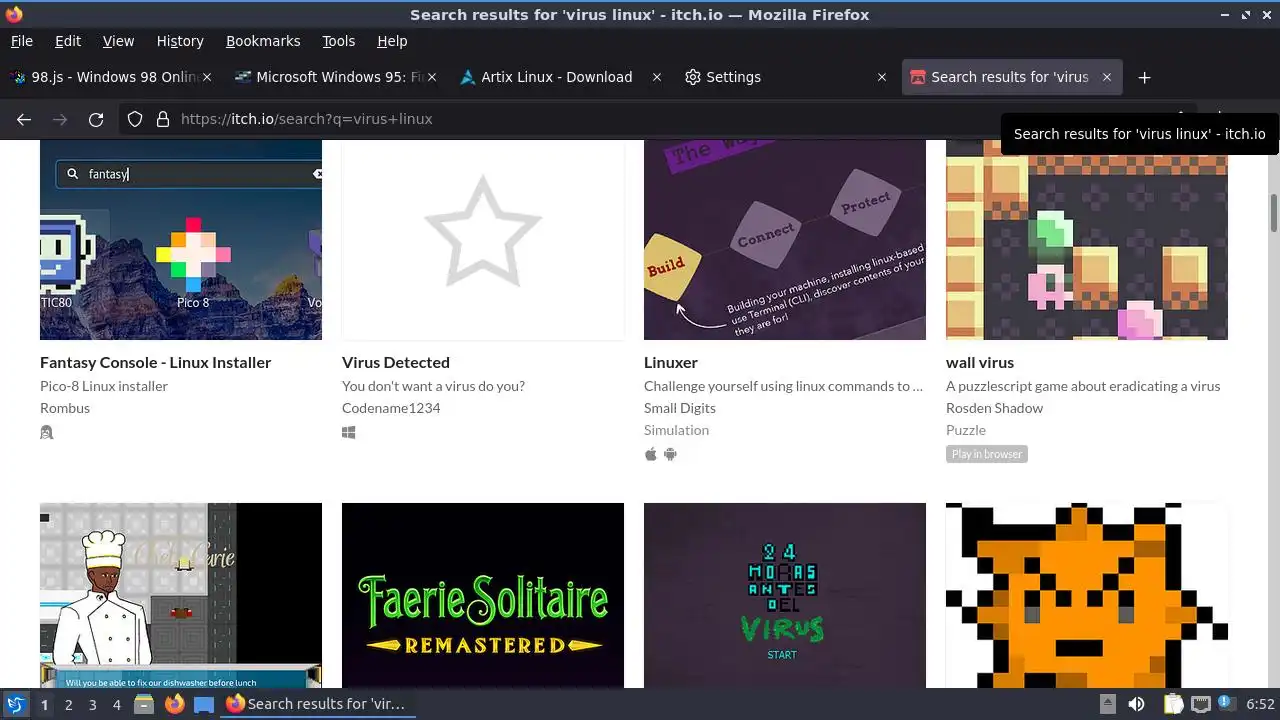Visit author Codename1234's profile
This screenshot has width=1280, height=720.
(391, 408)
